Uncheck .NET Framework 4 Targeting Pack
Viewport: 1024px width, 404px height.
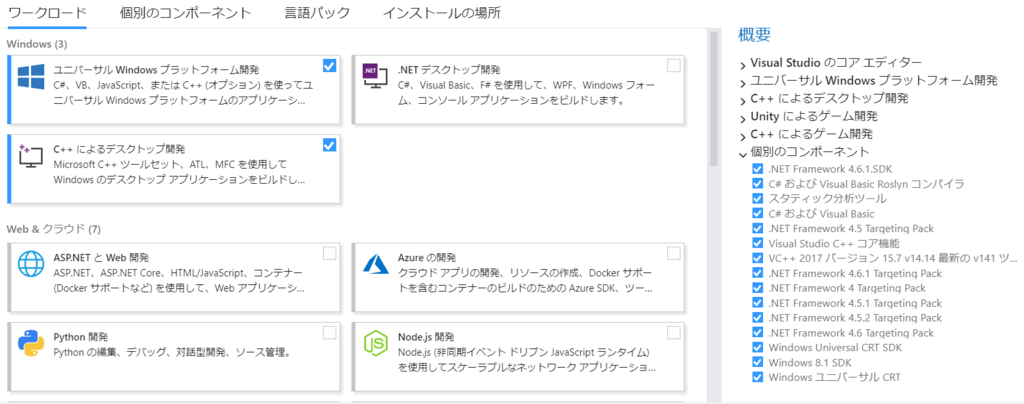758,288
